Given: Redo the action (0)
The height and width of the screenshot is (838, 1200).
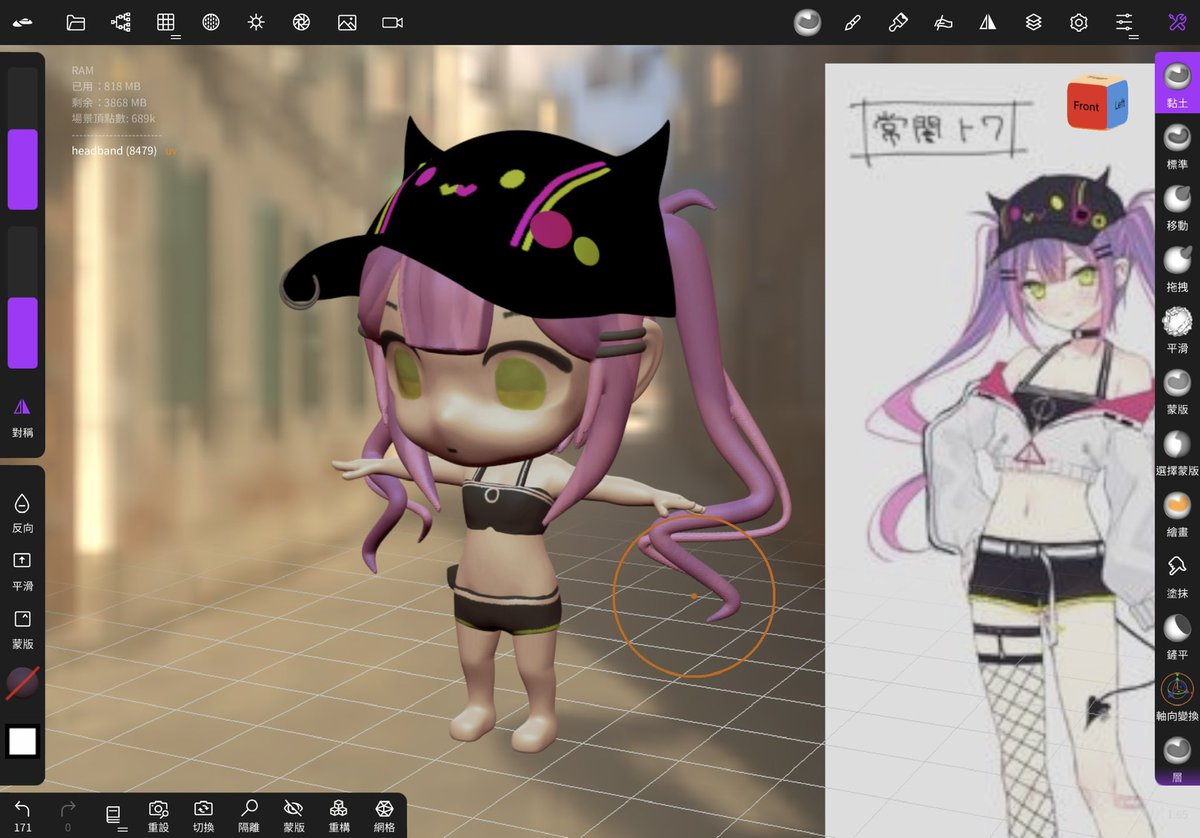Looking at the screenshot, I should click(x=68, y=814).
